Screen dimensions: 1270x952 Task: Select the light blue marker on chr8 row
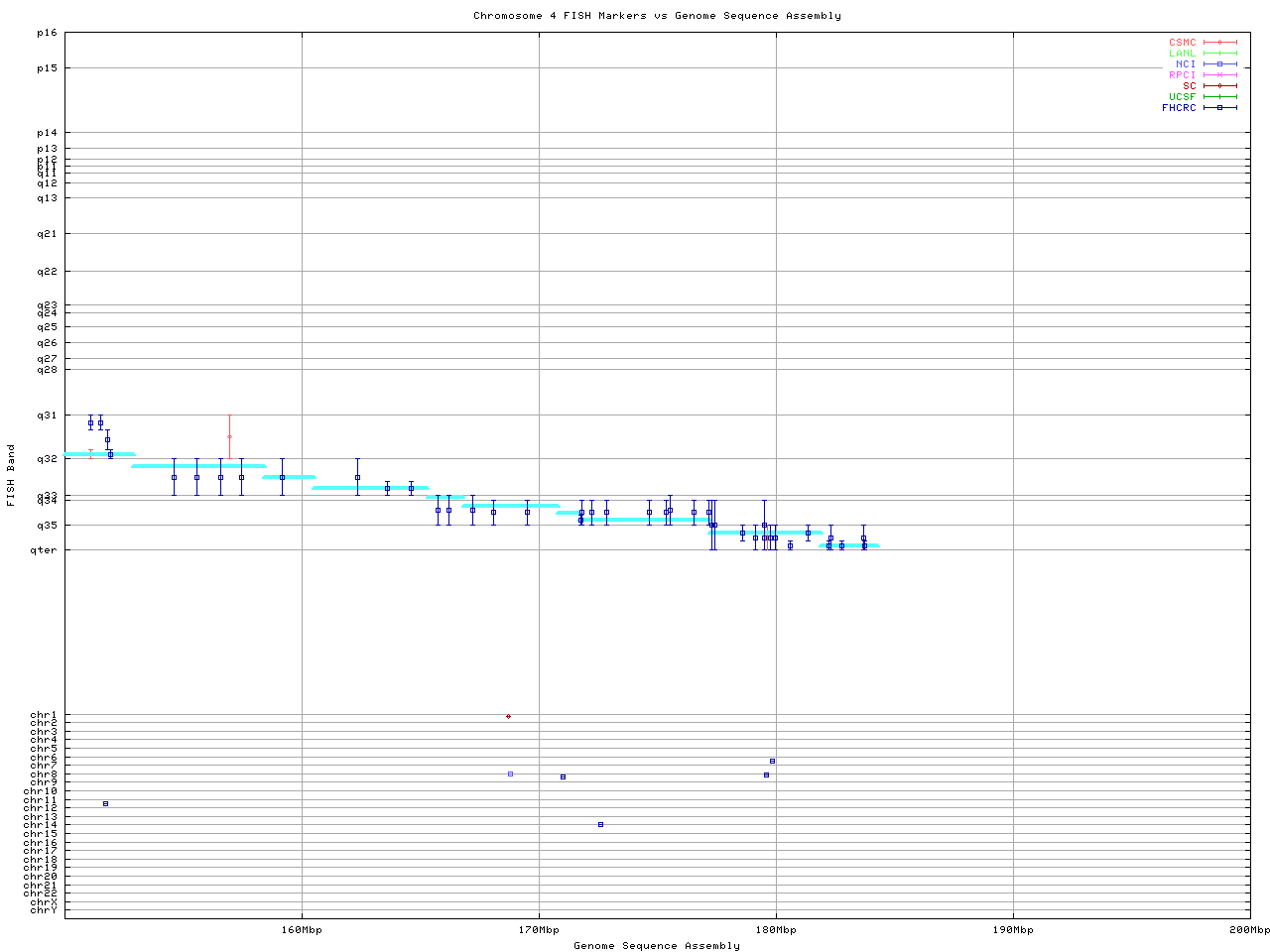pos(510,773)
